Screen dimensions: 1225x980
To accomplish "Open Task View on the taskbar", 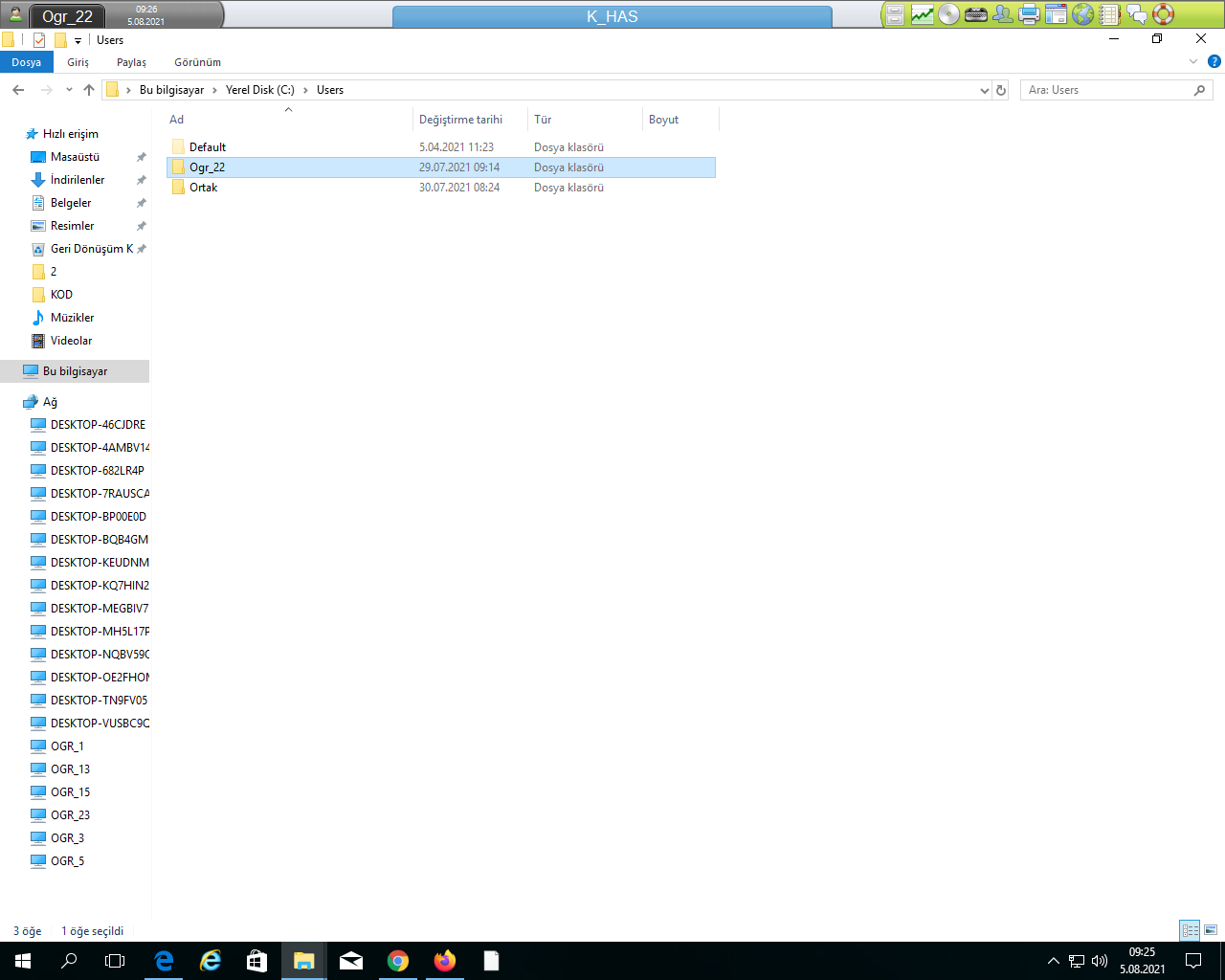I will pyautogui.click(x=115, y=961).
